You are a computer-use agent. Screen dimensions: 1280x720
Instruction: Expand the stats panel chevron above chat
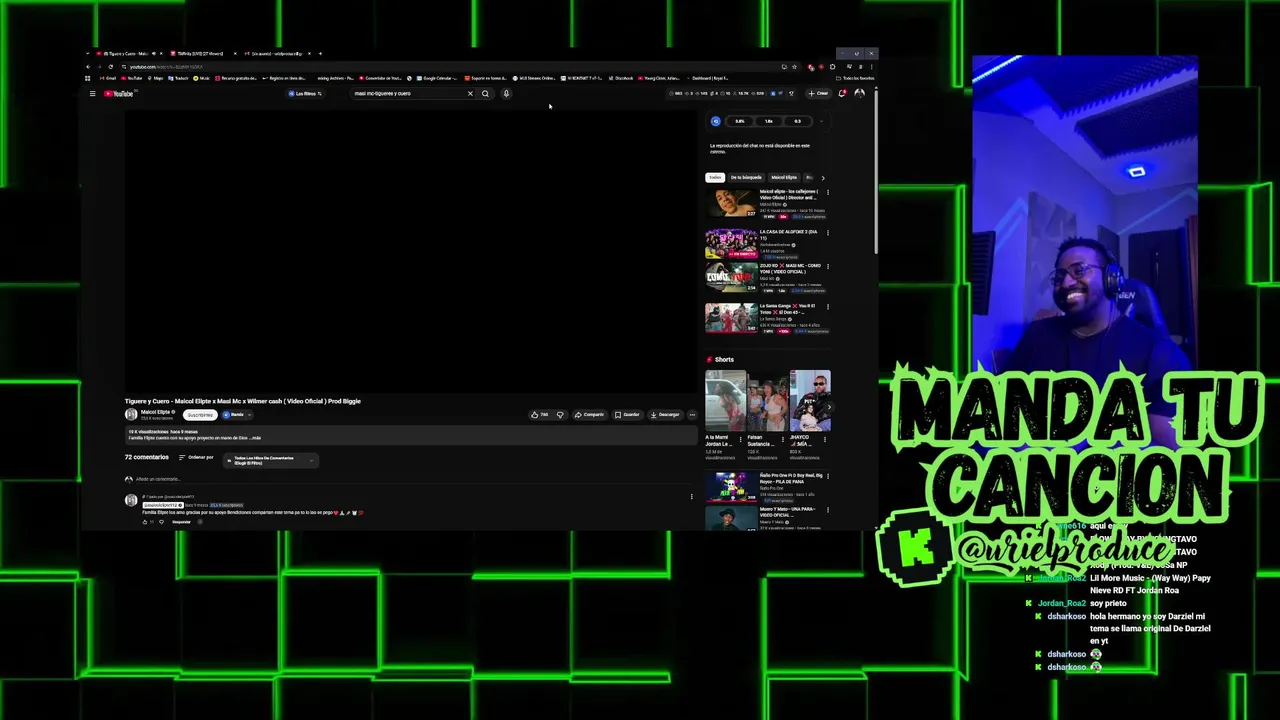pos(821,121)
